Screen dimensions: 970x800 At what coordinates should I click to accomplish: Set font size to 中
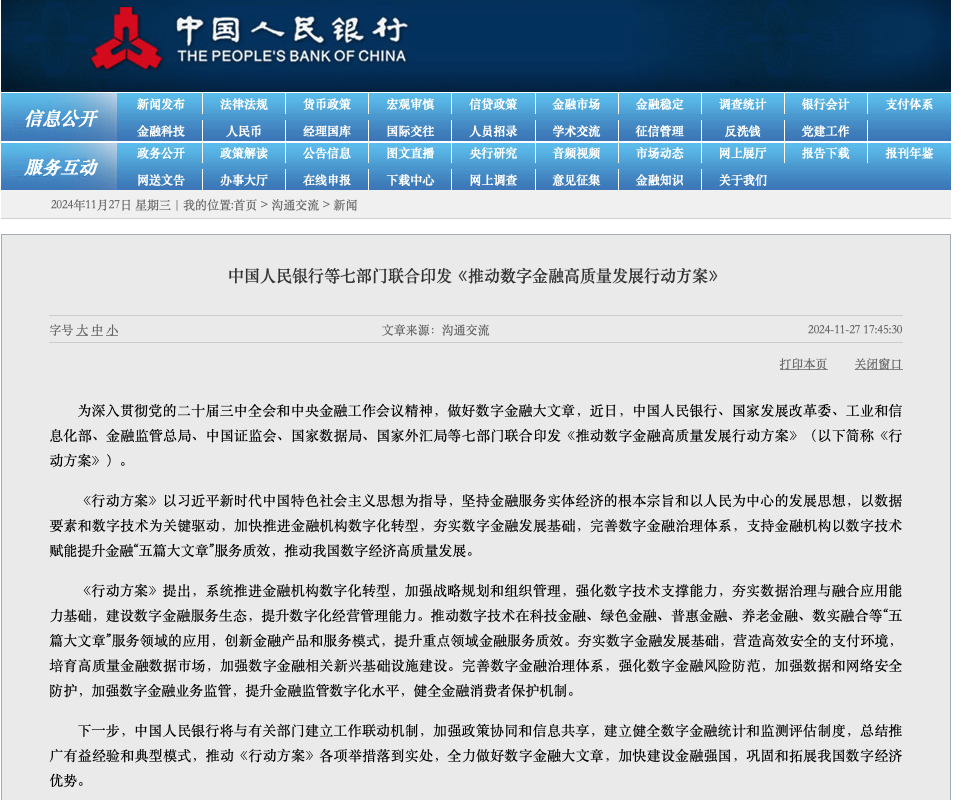(x=97, y=330)
